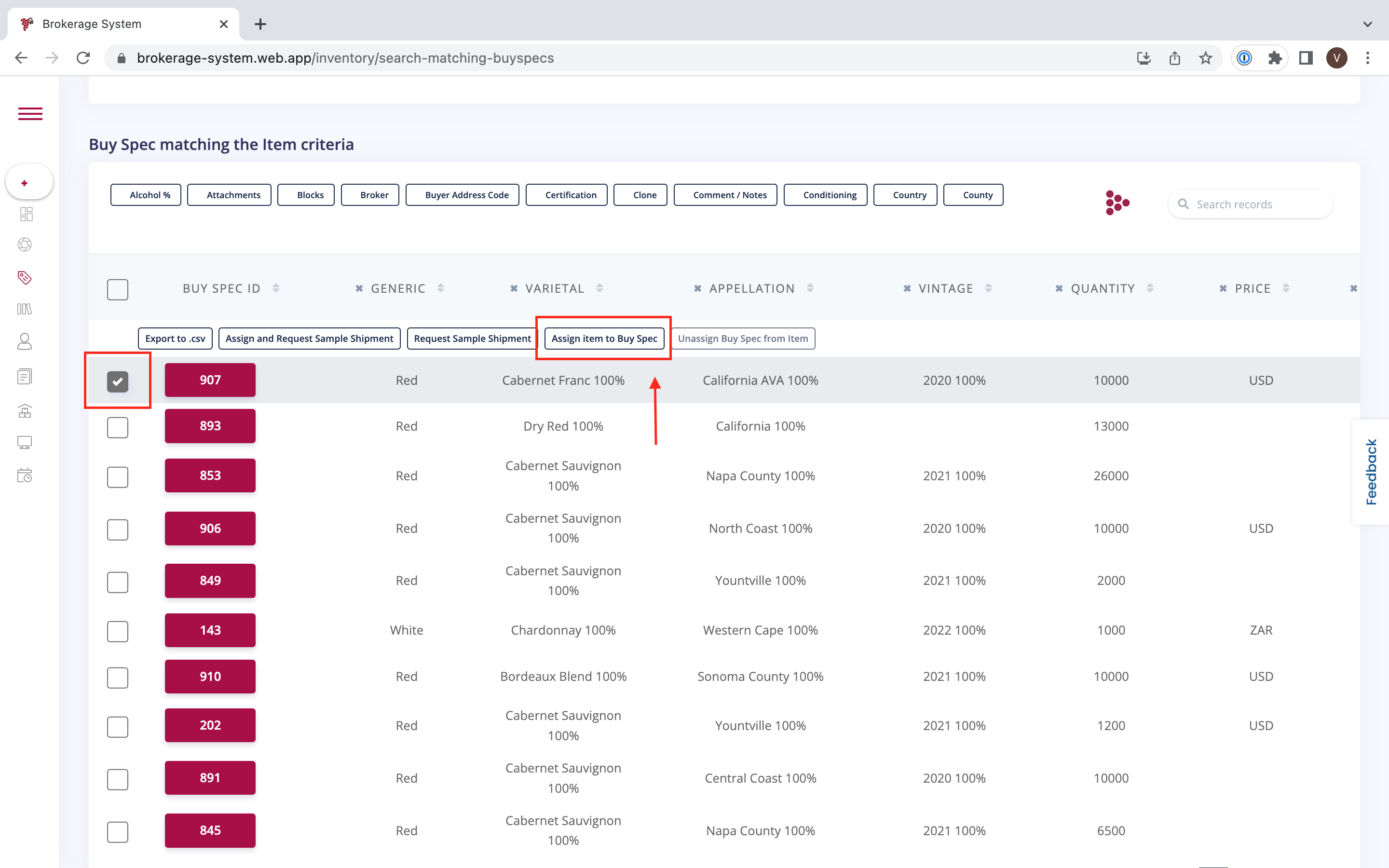The image size is (1389, 868).
Task: Uncheck the checkbox for buy spec 907
Action: tap(118, 381)
